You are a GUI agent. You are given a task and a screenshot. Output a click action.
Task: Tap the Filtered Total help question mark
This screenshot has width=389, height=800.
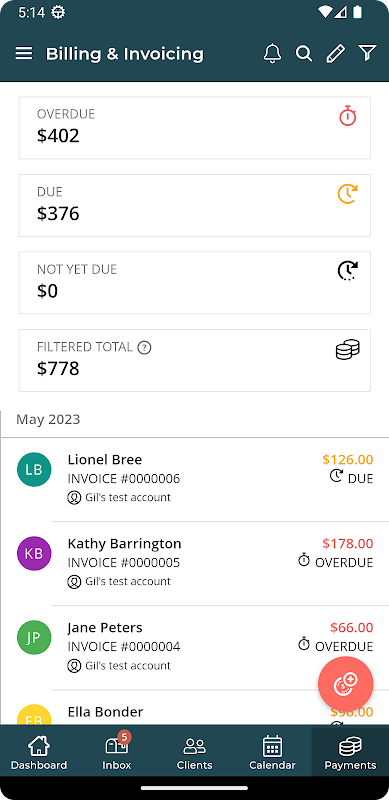[144, 348]
